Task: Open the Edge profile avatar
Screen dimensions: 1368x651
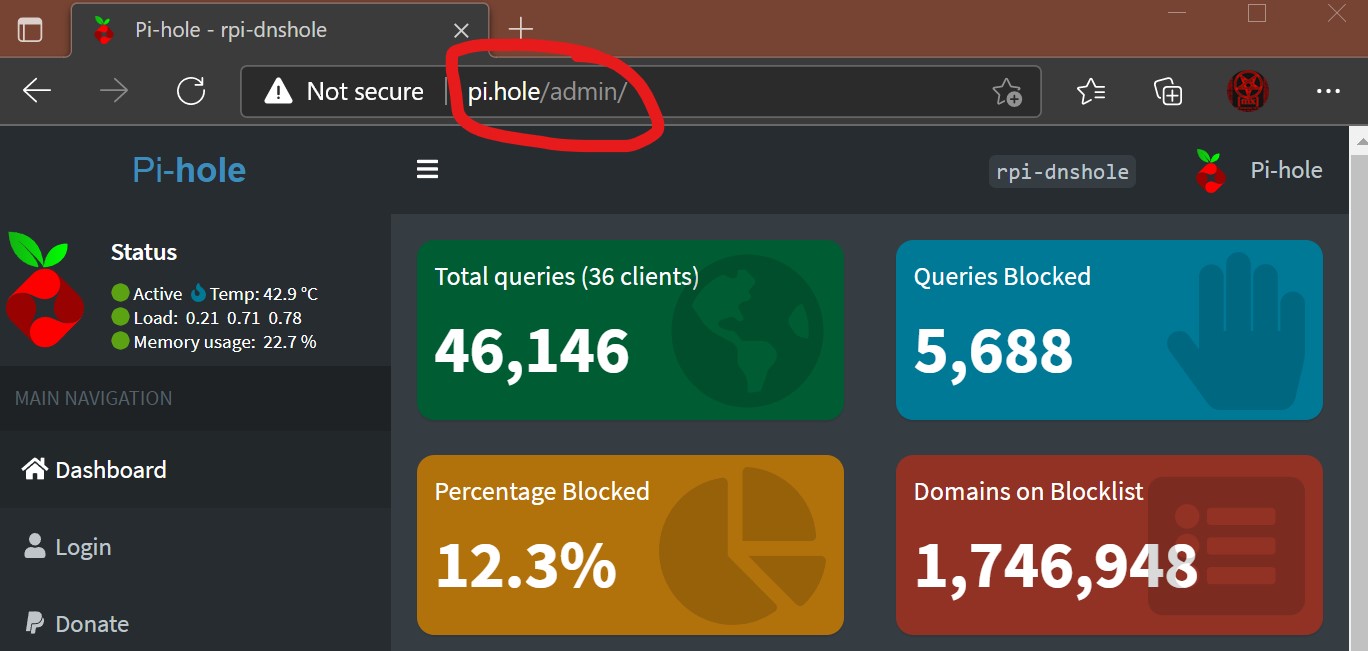Action: coord(1247,90)
